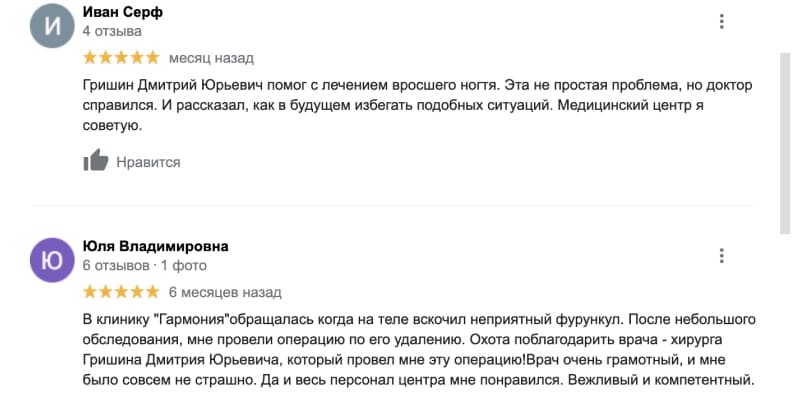800x400 pixels.
Task: Click the first star in Иван Серф's rating
Action: (x=90, y=58)
